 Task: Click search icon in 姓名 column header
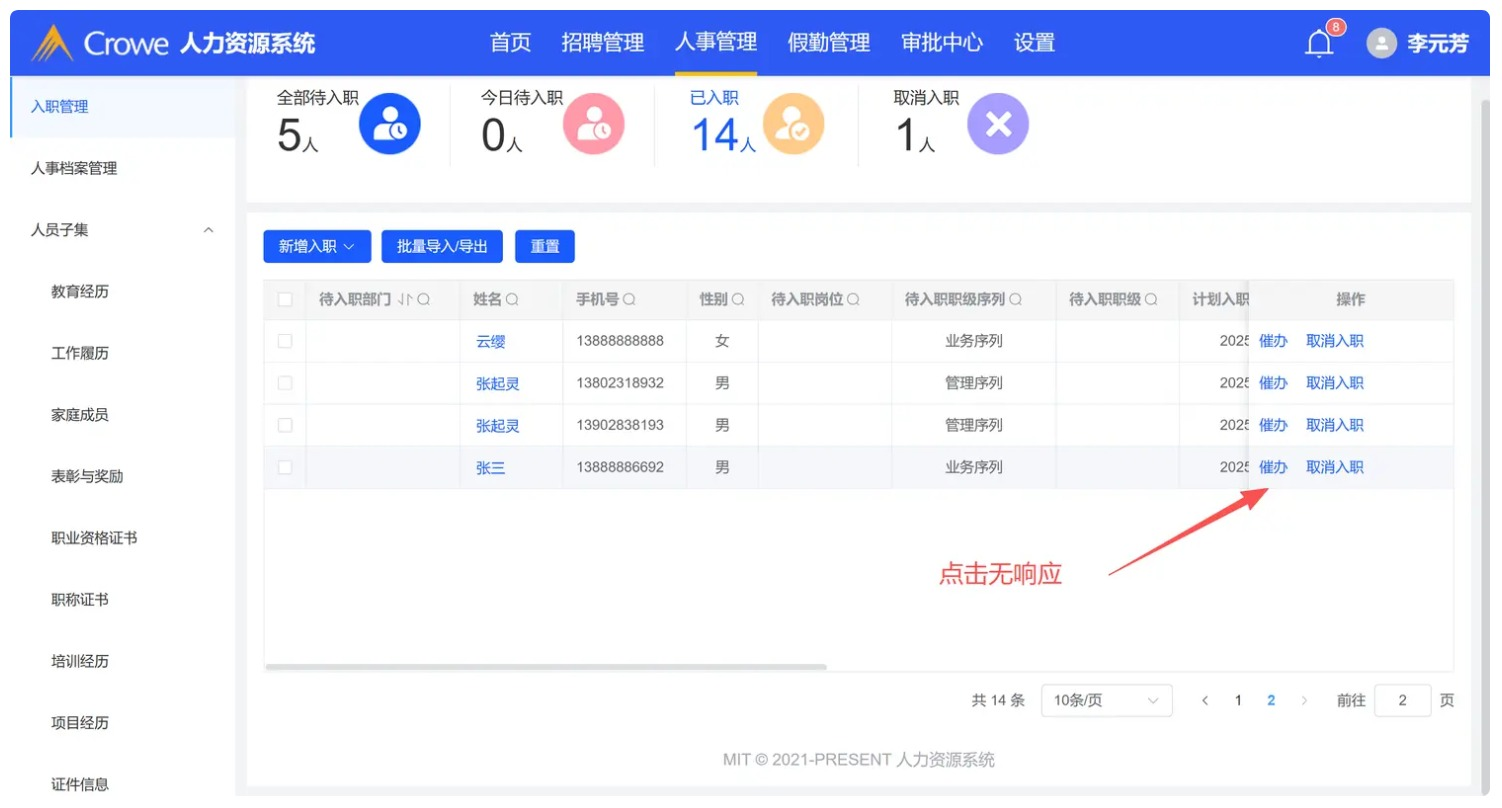(512, 300)
